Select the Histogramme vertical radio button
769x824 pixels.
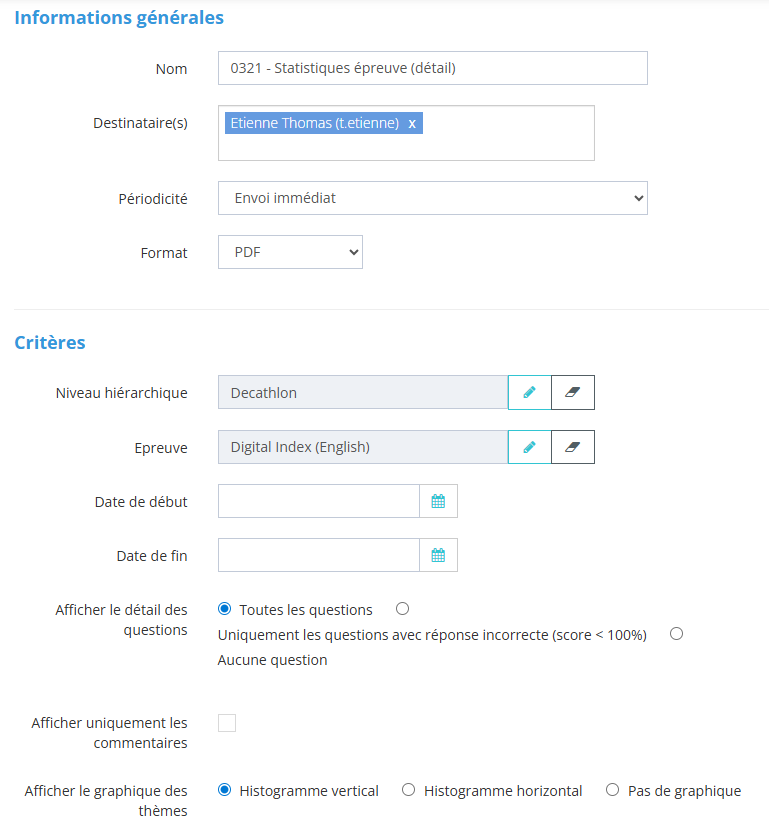click(224, 790)
